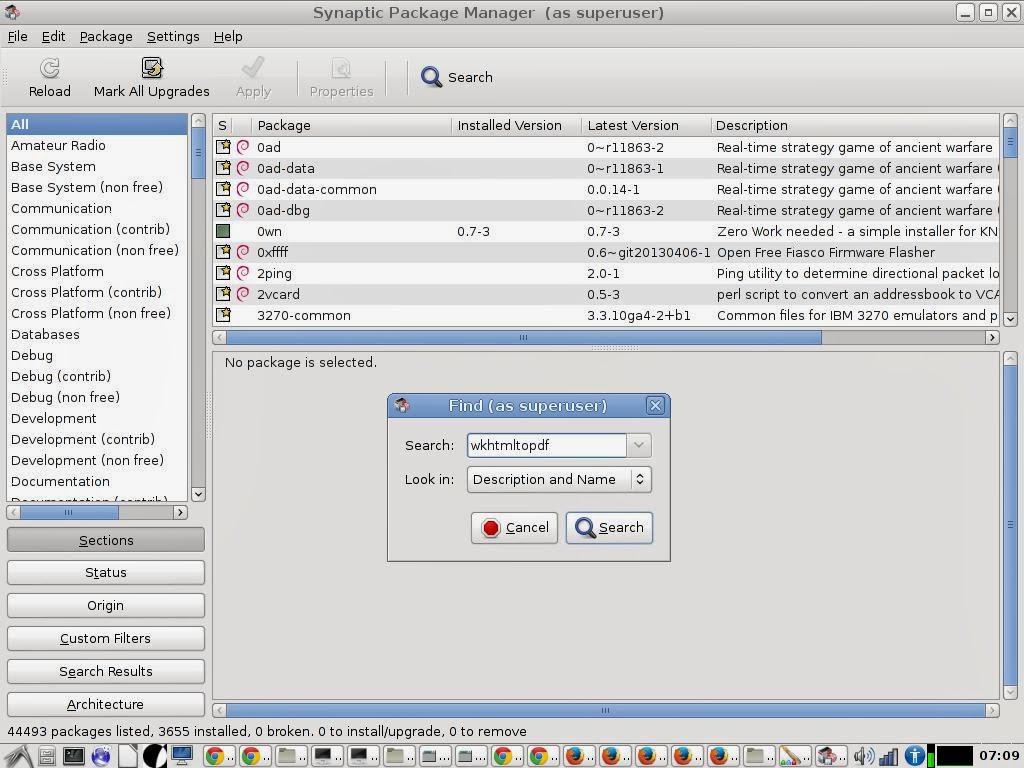
Task: Click the blue globe browser taskbar icon
Action: [x=101, y=756]
